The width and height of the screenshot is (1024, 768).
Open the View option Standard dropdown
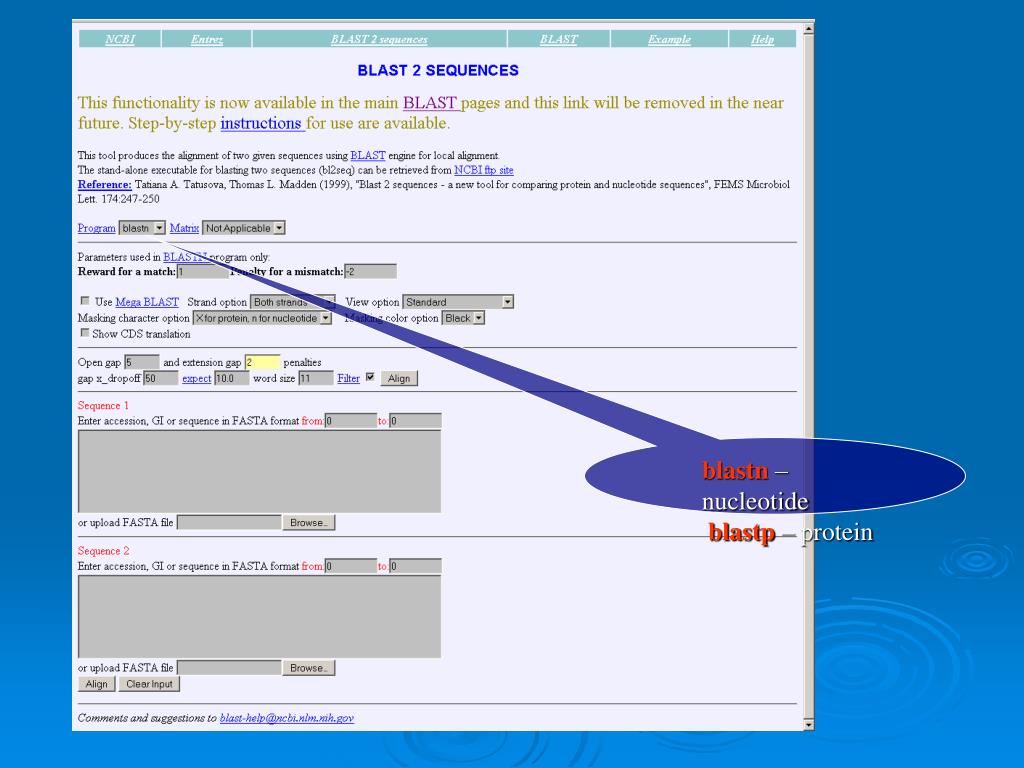(x=458, y=302)
